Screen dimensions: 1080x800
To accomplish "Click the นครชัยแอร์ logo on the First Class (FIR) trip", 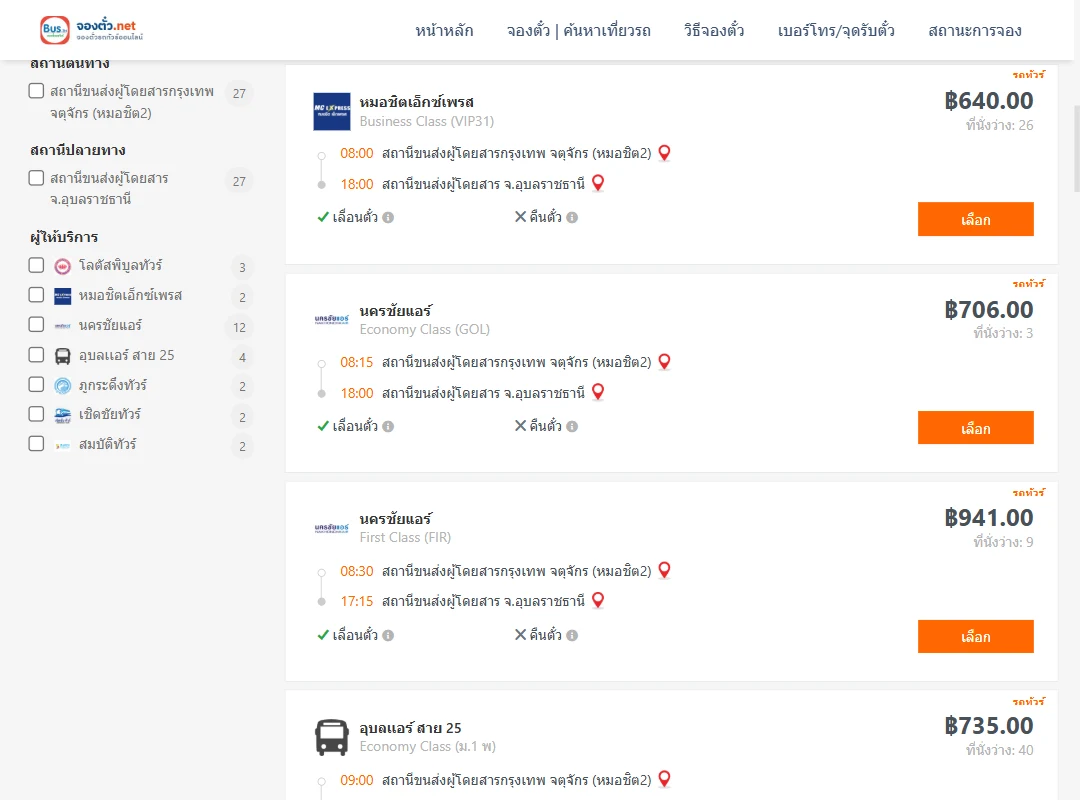I will 332,529.
